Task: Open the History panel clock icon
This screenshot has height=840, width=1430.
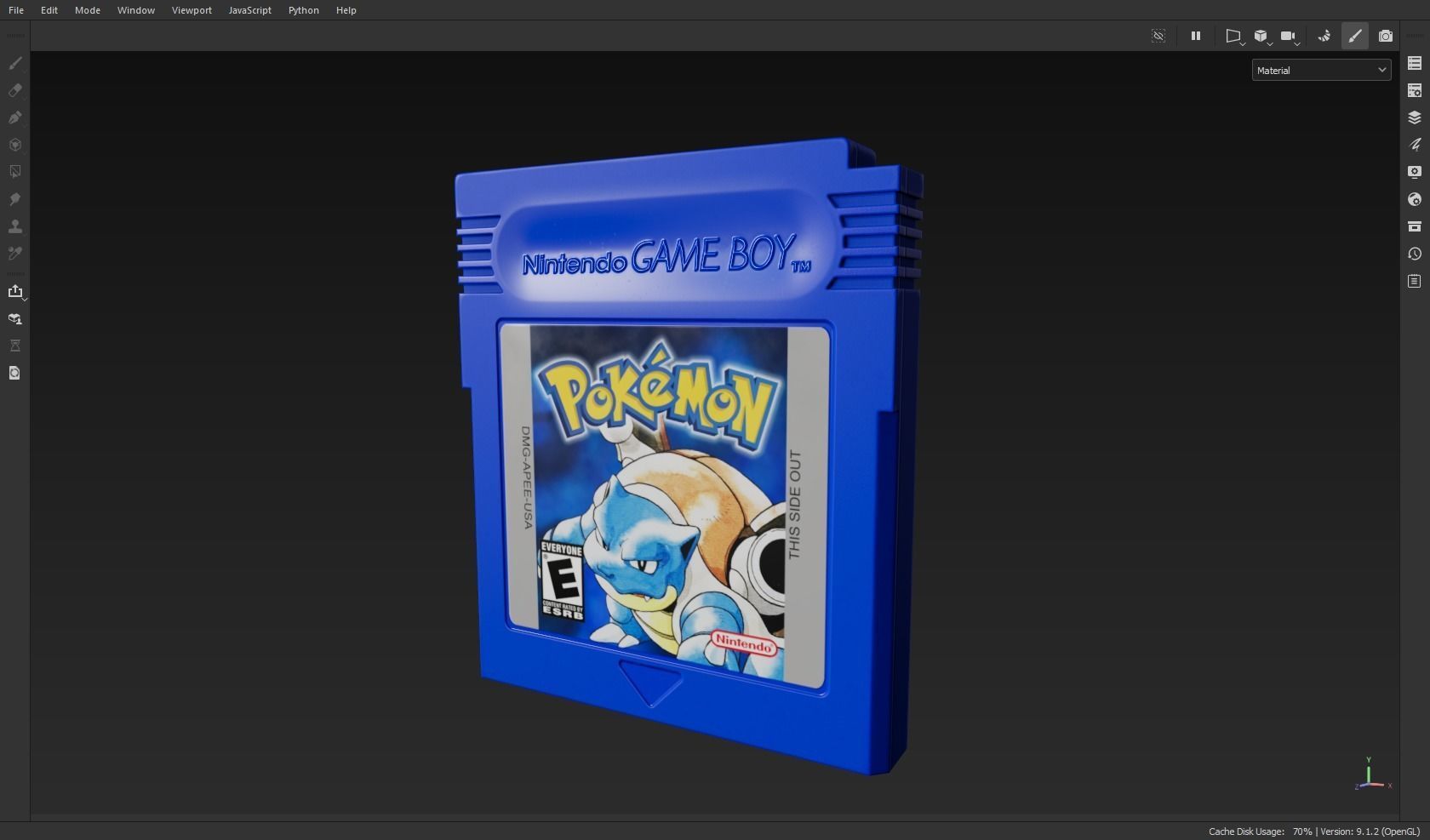Action: 1415,254
